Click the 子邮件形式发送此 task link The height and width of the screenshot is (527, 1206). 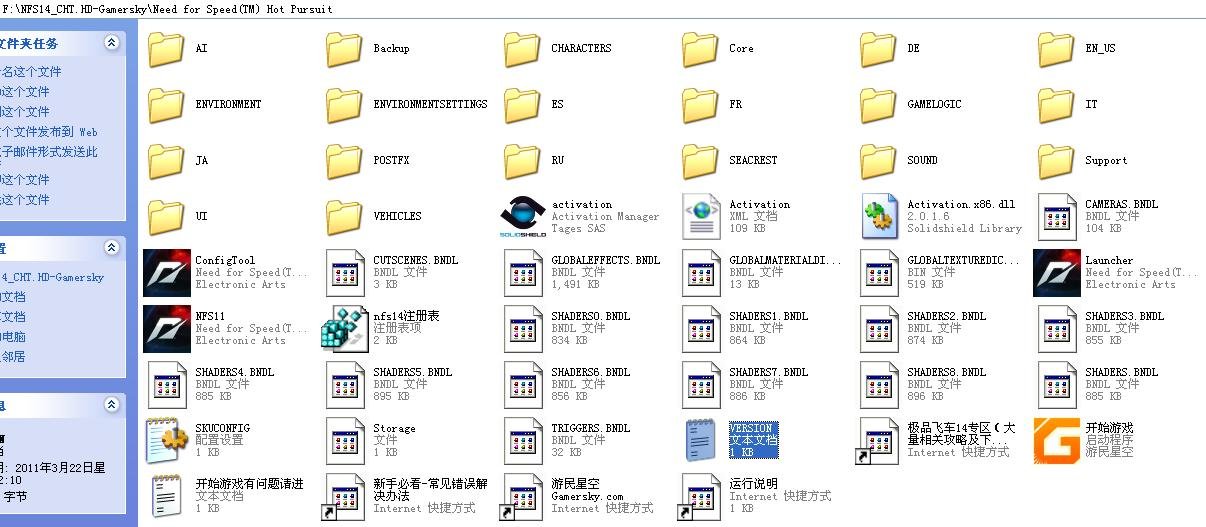click(50, 152)
